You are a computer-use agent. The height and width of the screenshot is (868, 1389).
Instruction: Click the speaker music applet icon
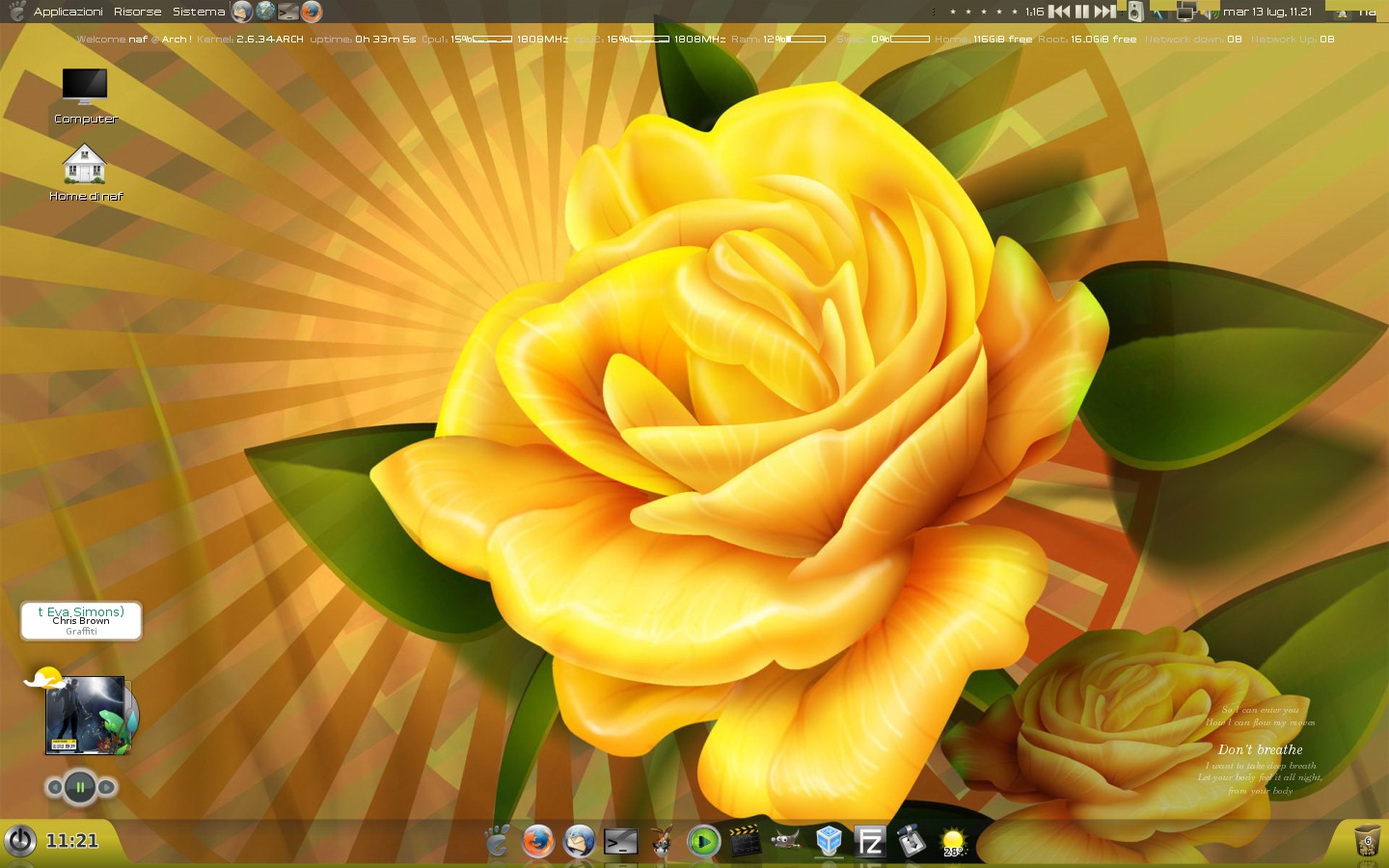pyautogui.click(x=1135, y=12)
